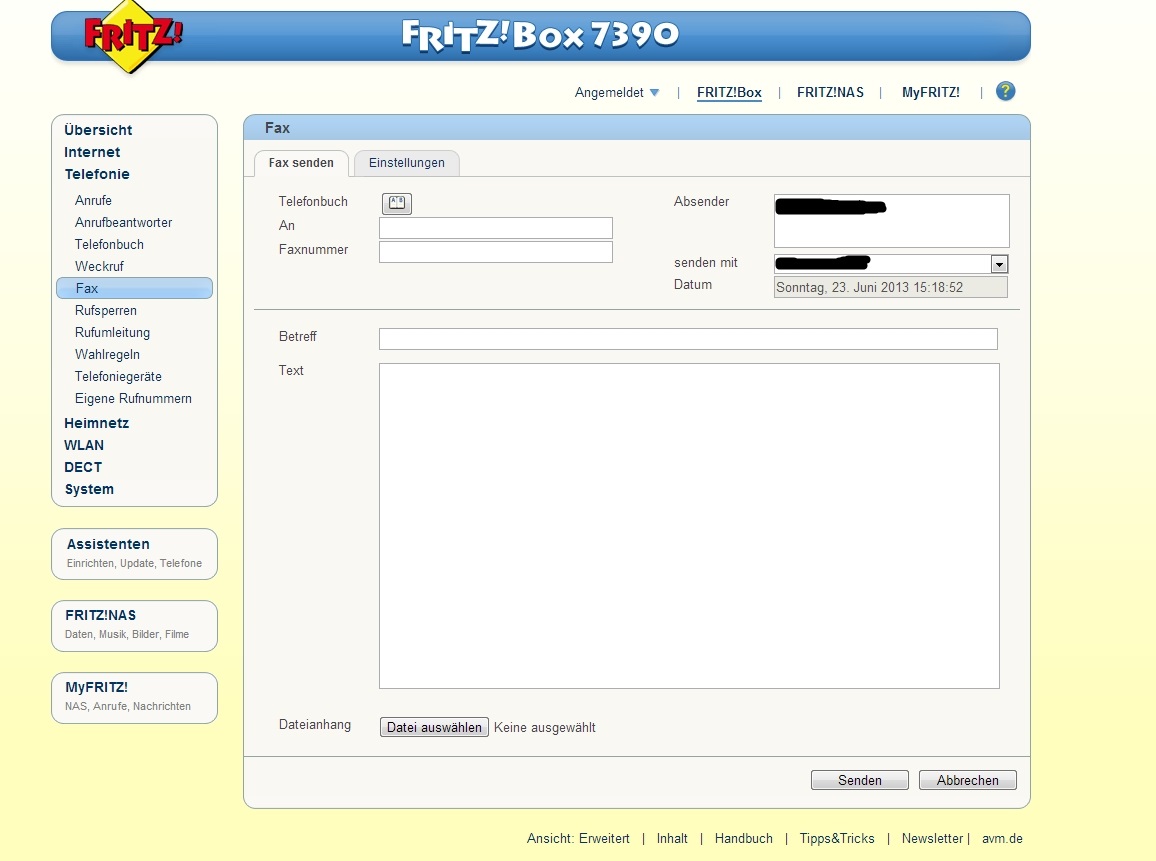Open the Tipps&Tricks footer link

pos(837,839)
